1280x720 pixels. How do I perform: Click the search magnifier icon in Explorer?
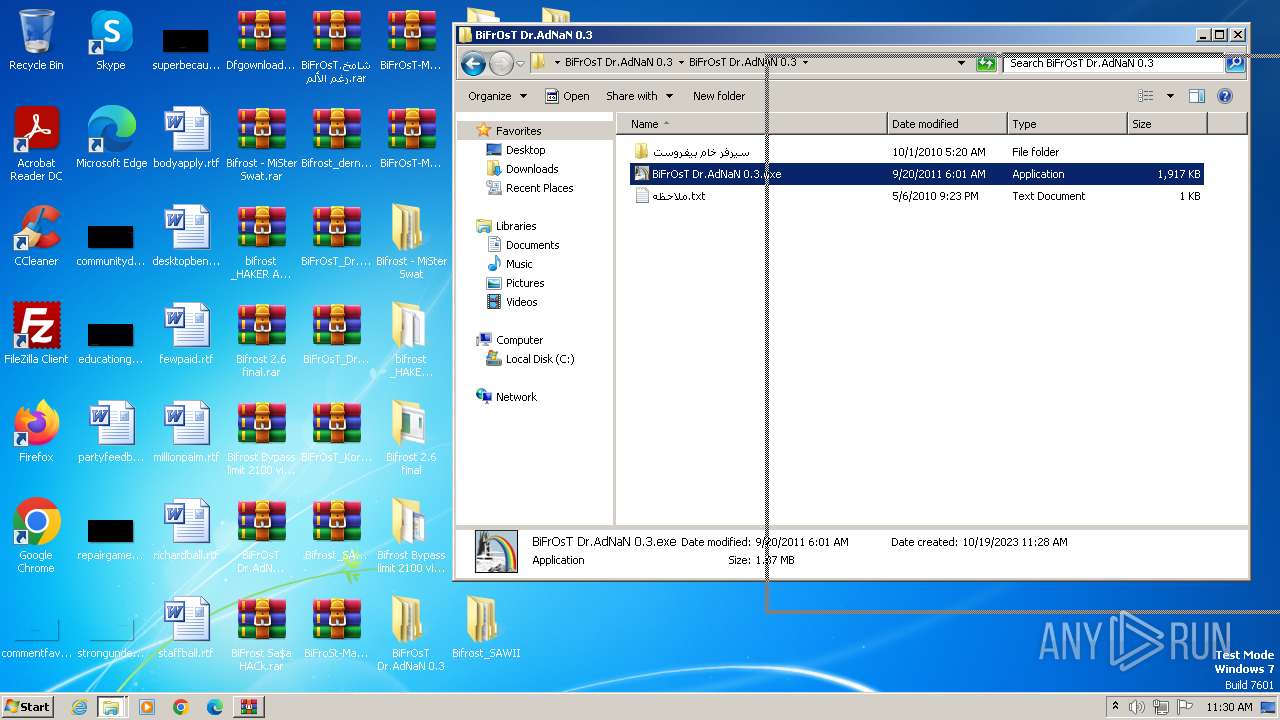coord(1235,63)
